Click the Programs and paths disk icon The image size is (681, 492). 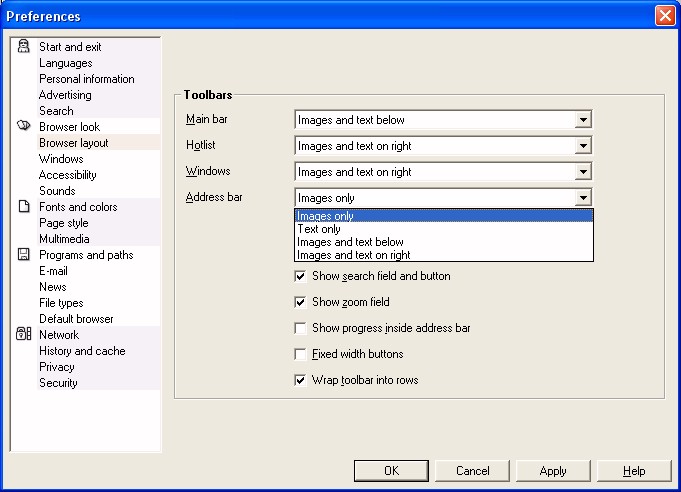pyautogui.click(x=24, y=255)
